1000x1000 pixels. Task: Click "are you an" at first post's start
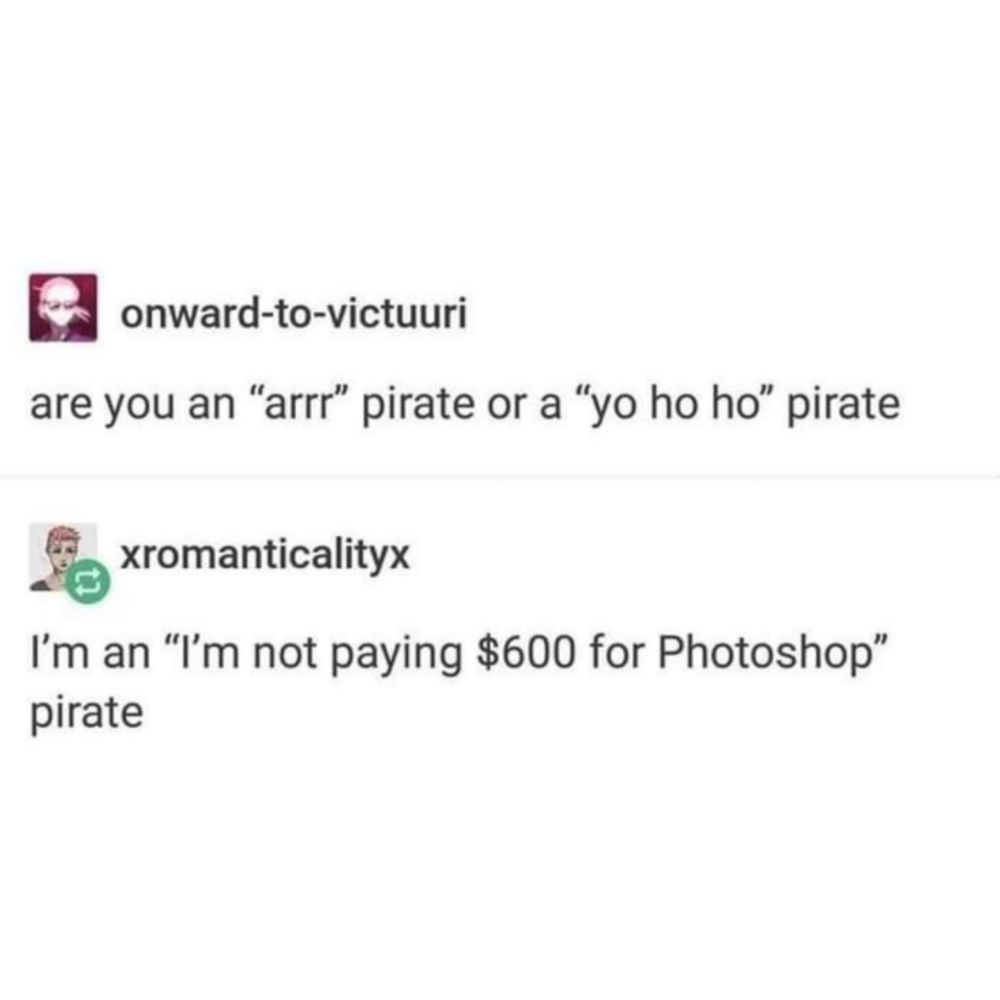point(133,404)
